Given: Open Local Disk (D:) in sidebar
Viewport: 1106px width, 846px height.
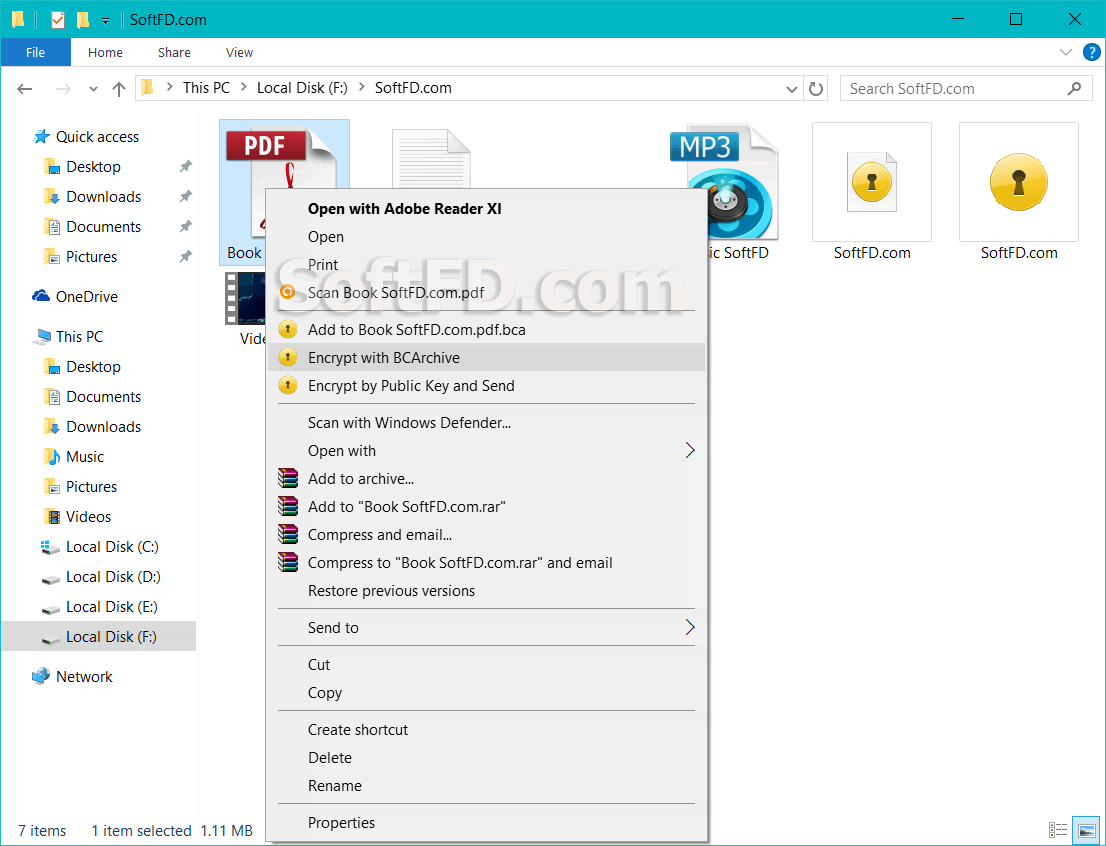Looking at the screenshot, I should coord(113,577).
